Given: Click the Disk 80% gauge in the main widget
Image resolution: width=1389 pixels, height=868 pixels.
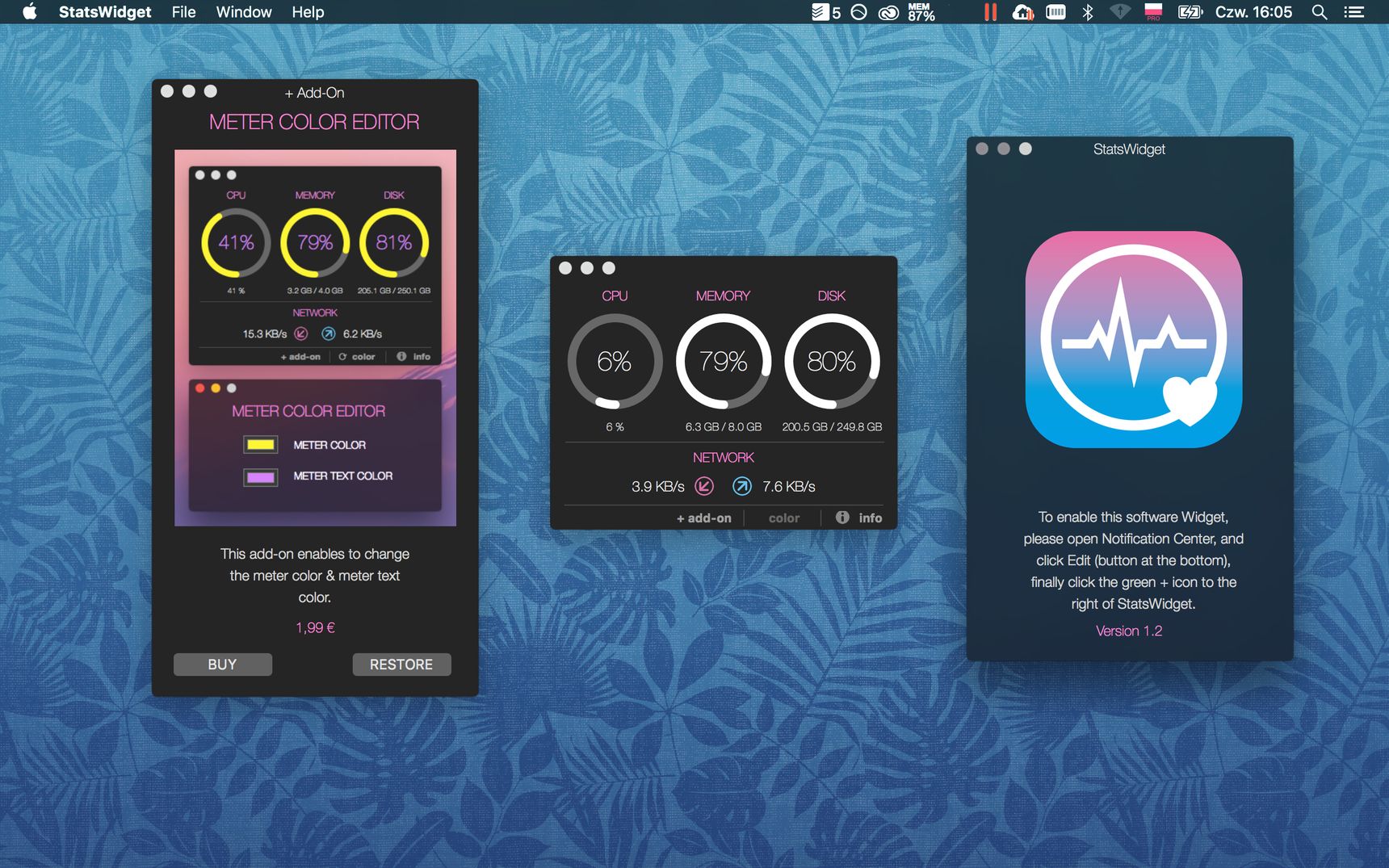Looking at the screenshot, I should (x=832, y=361).
